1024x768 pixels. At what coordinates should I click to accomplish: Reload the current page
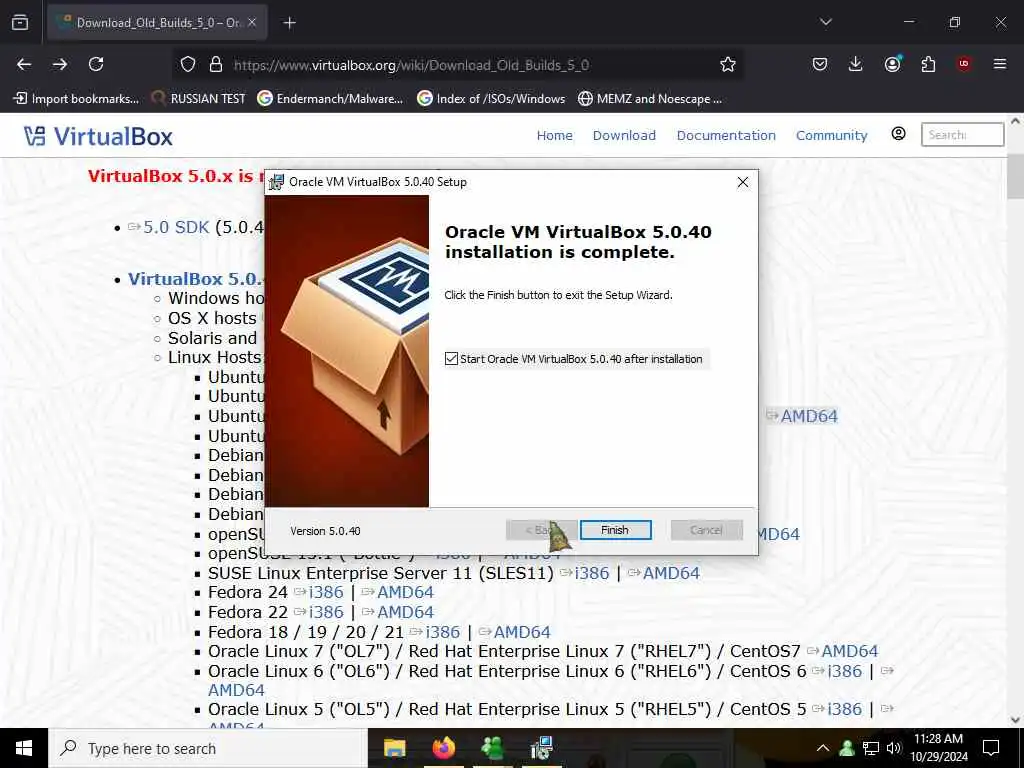coord(96,64)
